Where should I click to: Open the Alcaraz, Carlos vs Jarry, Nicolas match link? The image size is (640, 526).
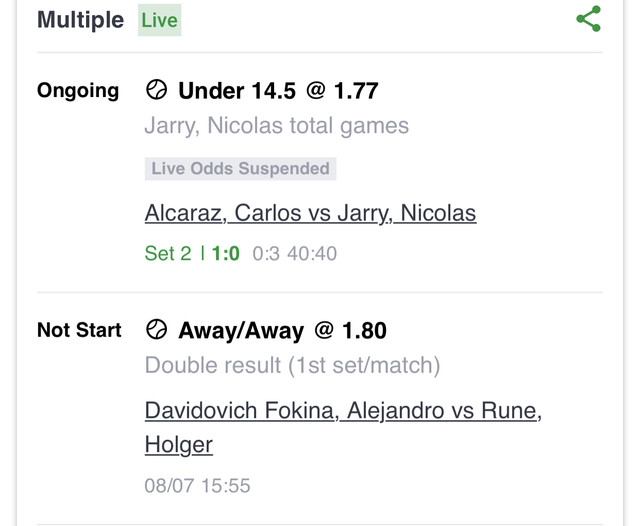[x=310, y=213]
